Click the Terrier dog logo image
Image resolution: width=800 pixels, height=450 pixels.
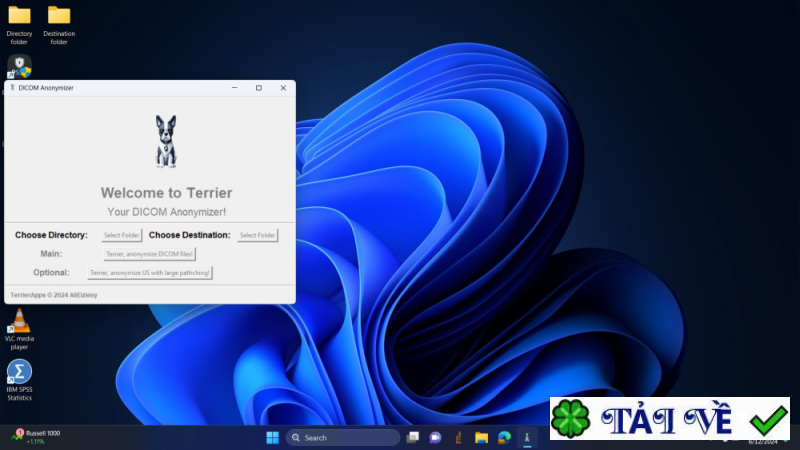click(x=165, y=141)
